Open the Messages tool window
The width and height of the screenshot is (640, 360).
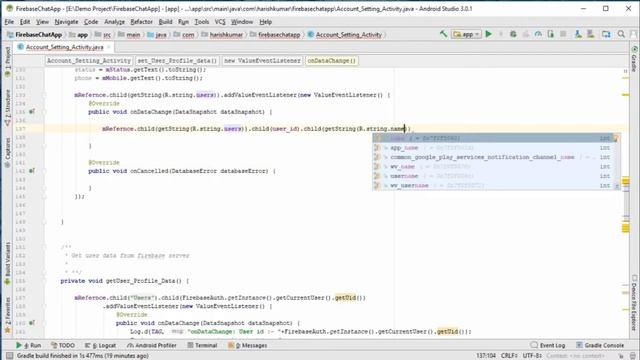(248, 345)
